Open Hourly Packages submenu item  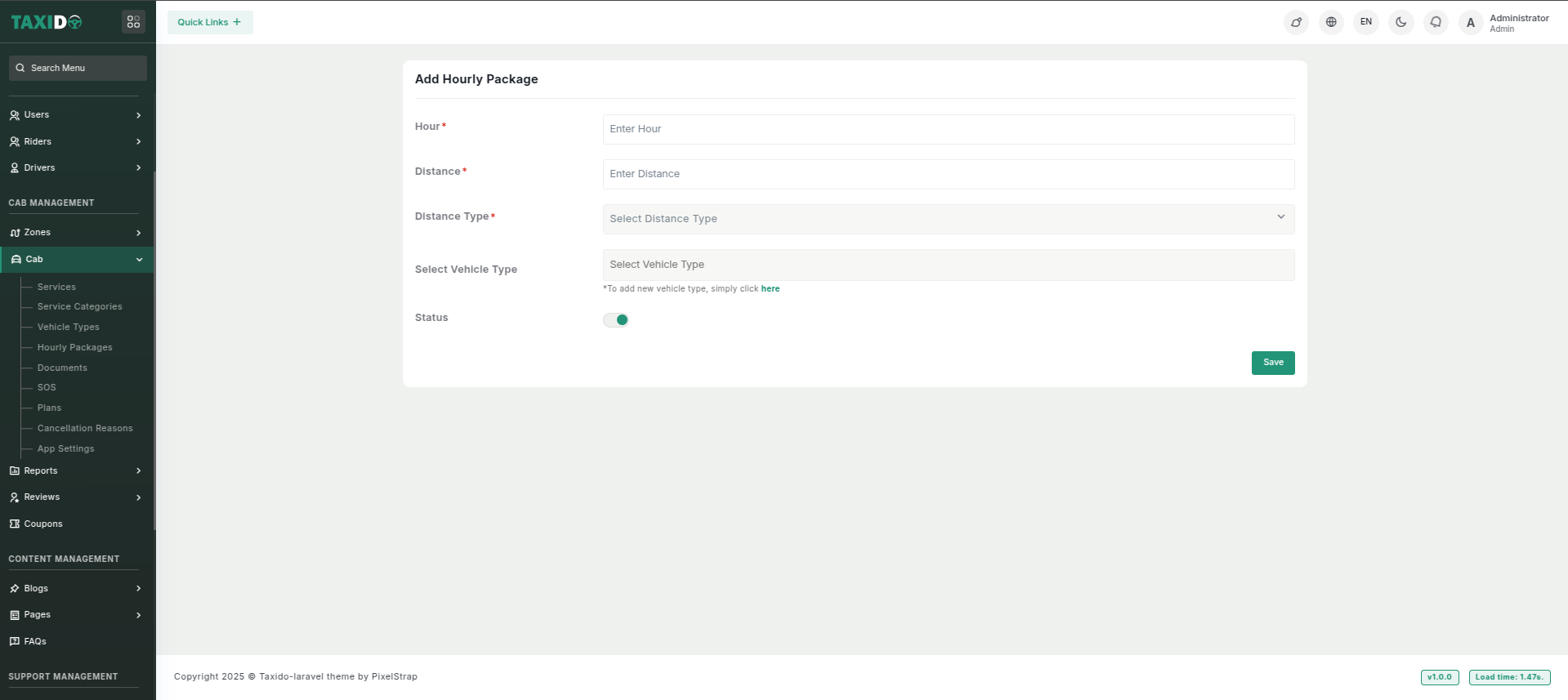[x=74, y=347]
